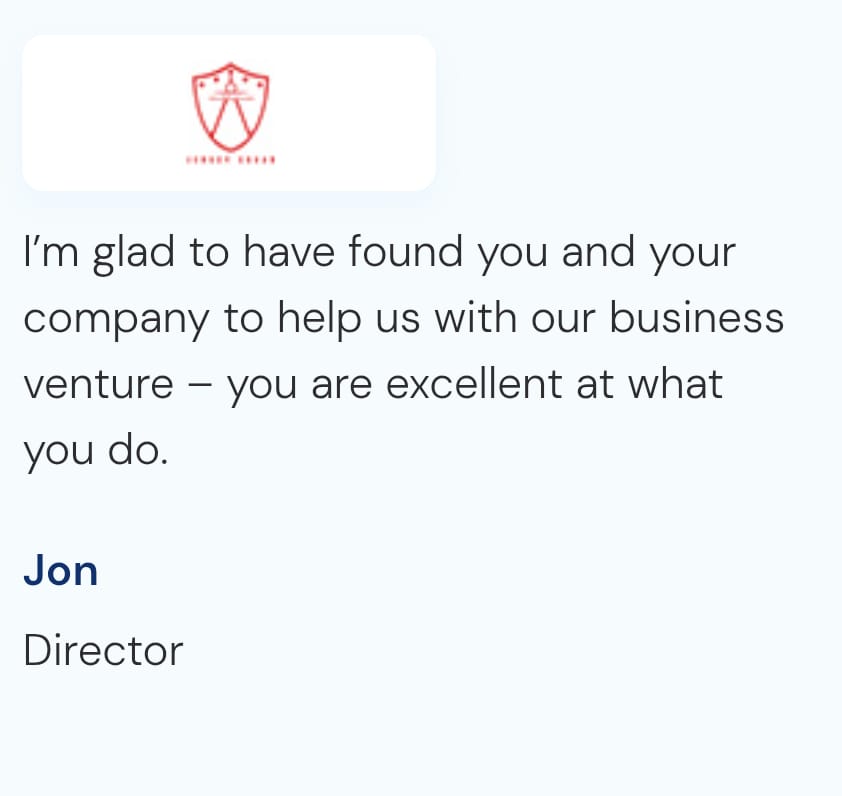842x796 pixels.
Task: Click the Director job title
Action: pos(103,651)
